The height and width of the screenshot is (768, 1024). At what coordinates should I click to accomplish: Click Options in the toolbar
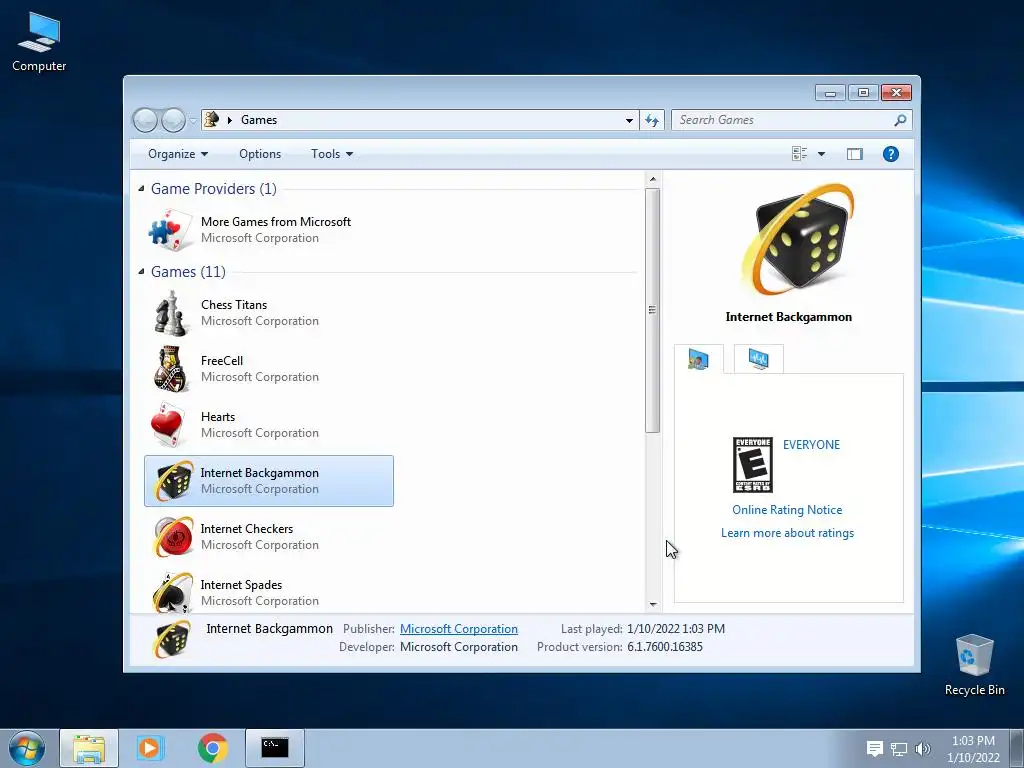tap(260, 154)
